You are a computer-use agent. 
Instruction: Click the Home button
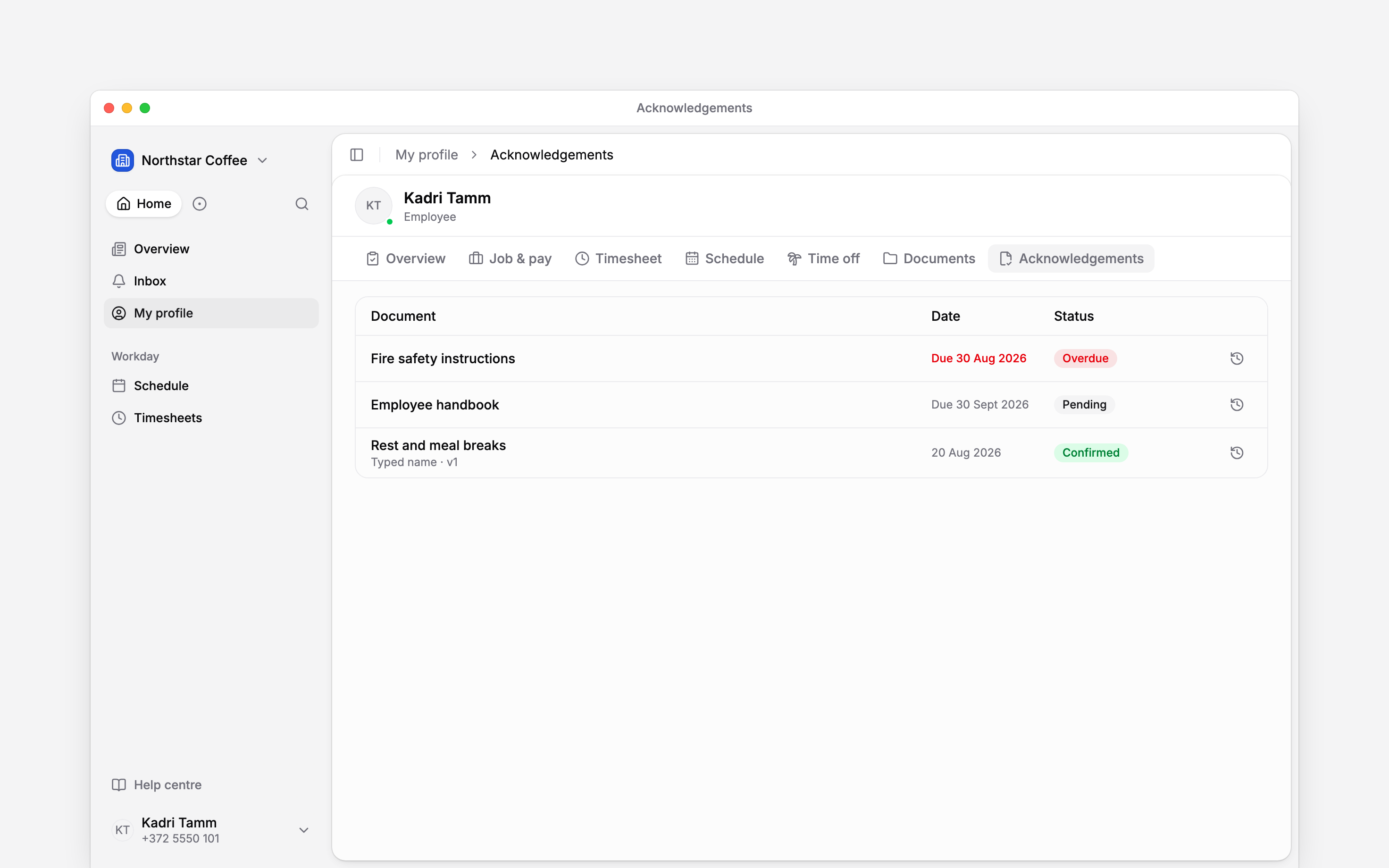click(x=144, y=204)
